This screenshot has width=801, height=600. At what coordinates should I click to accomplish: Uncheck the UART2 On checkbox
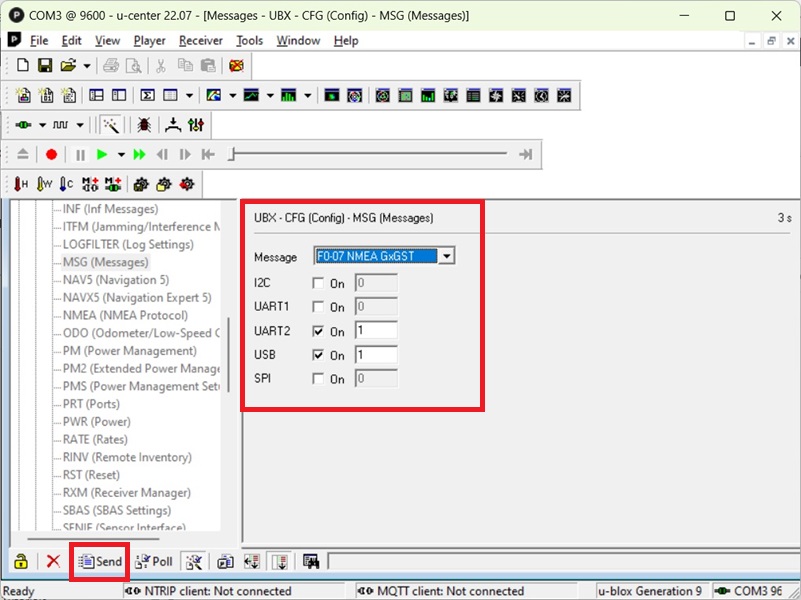318,332
